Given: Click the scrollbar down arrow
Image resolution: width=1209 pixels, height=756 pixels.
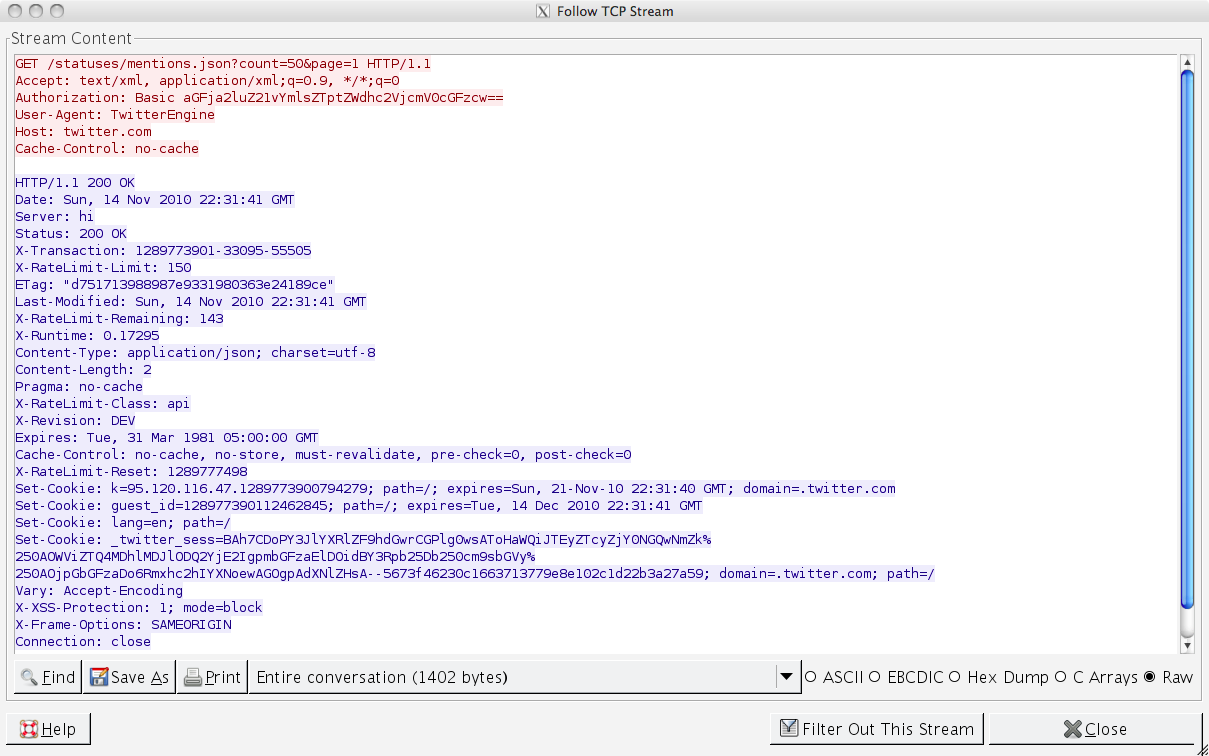Looking at the screenshot, I should click(x=1188, y=645).
